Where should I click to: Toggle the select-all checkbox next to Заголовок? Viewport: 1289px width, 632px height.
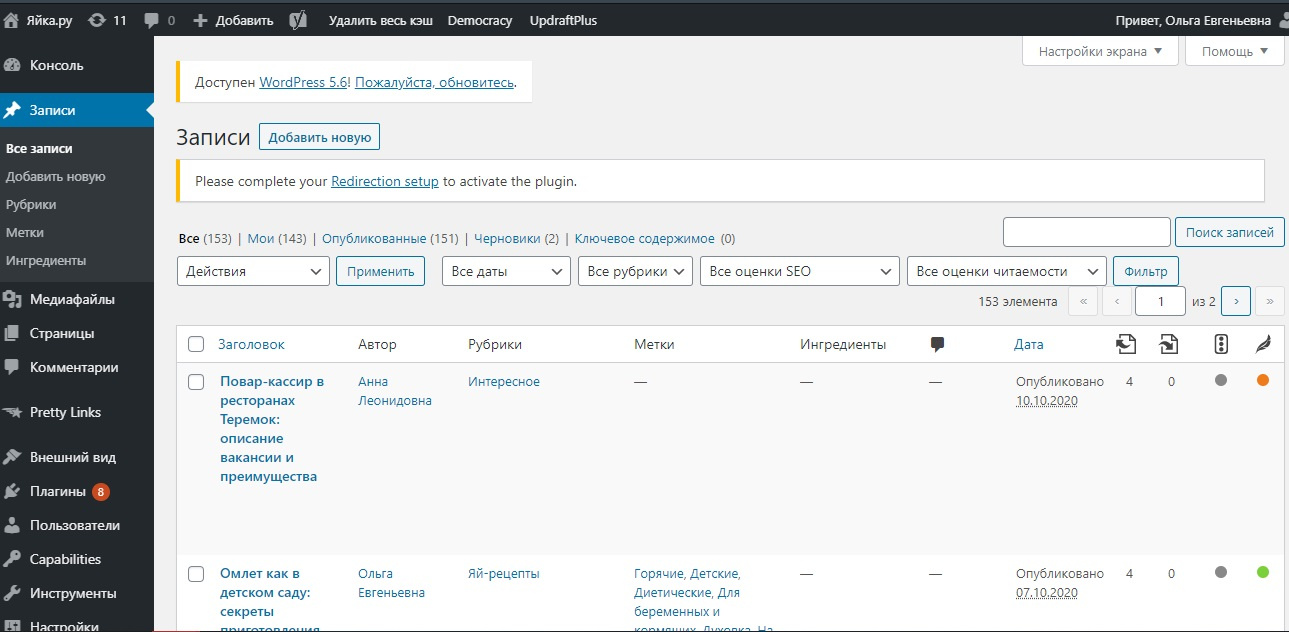(196, 345)
